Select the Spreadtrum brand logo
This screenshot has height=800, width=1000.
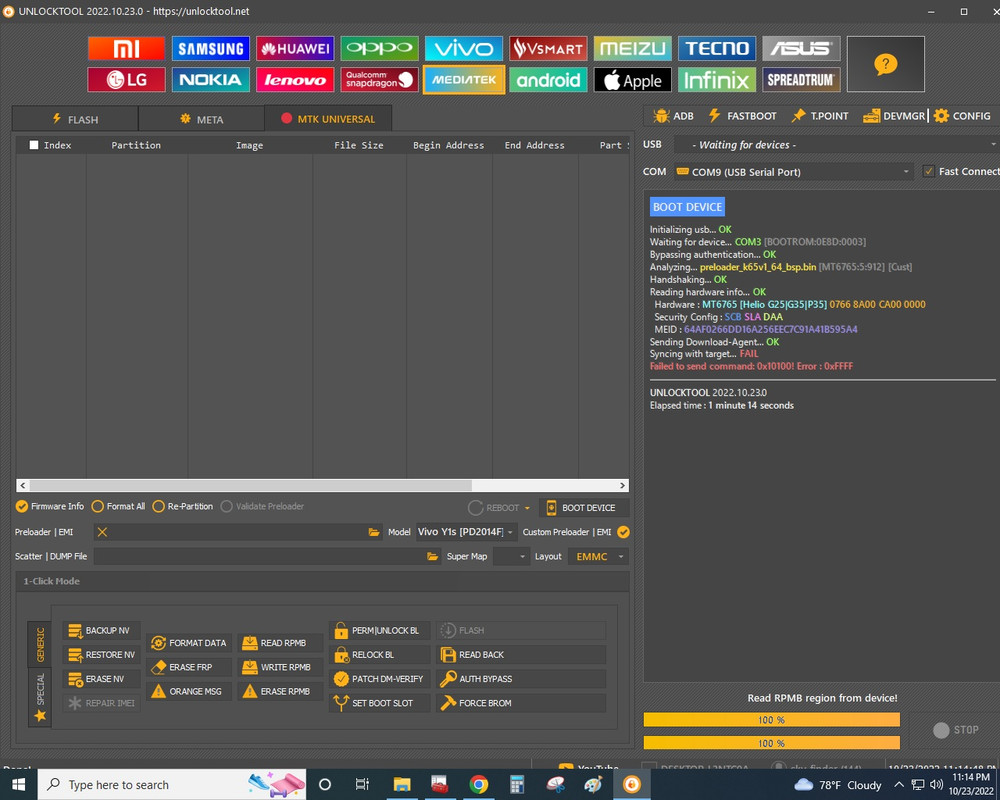801,80
